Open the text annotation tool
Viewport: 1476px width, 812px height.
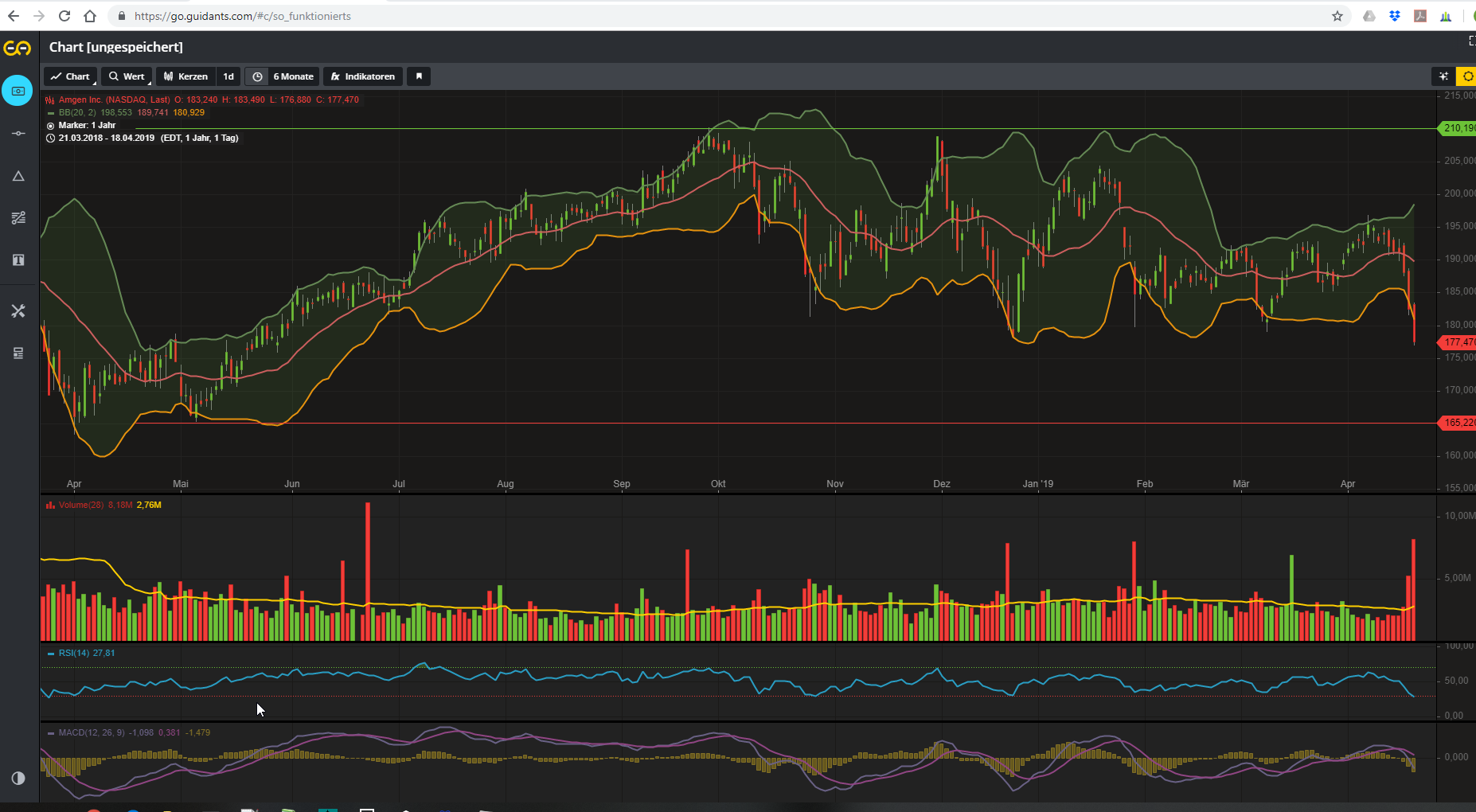pyautogui.click(x=18, y=260)
